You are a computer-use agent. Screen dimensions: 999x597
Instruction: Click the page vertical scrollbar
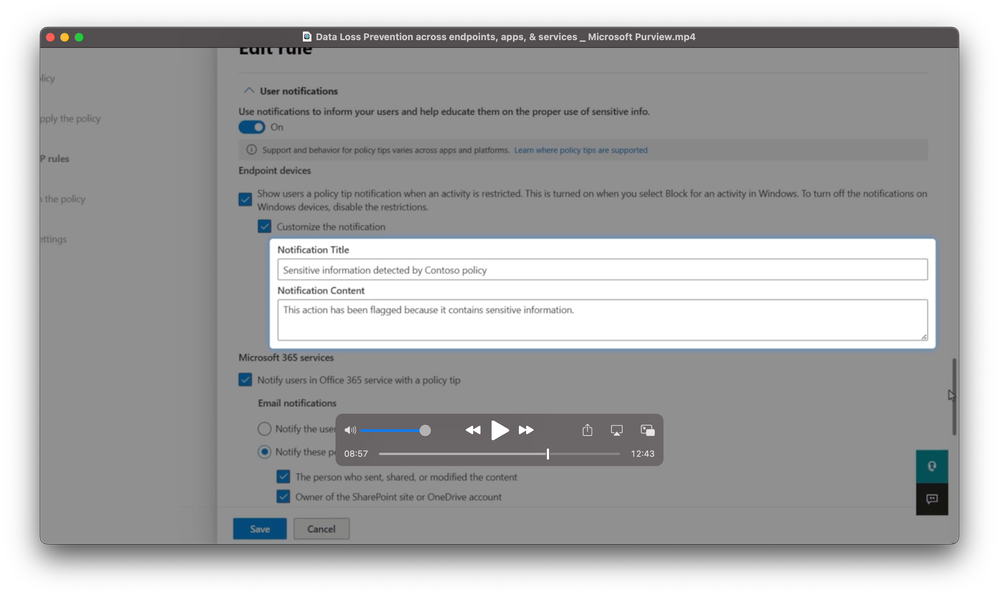pyautogui.click(x=954, y=396)
